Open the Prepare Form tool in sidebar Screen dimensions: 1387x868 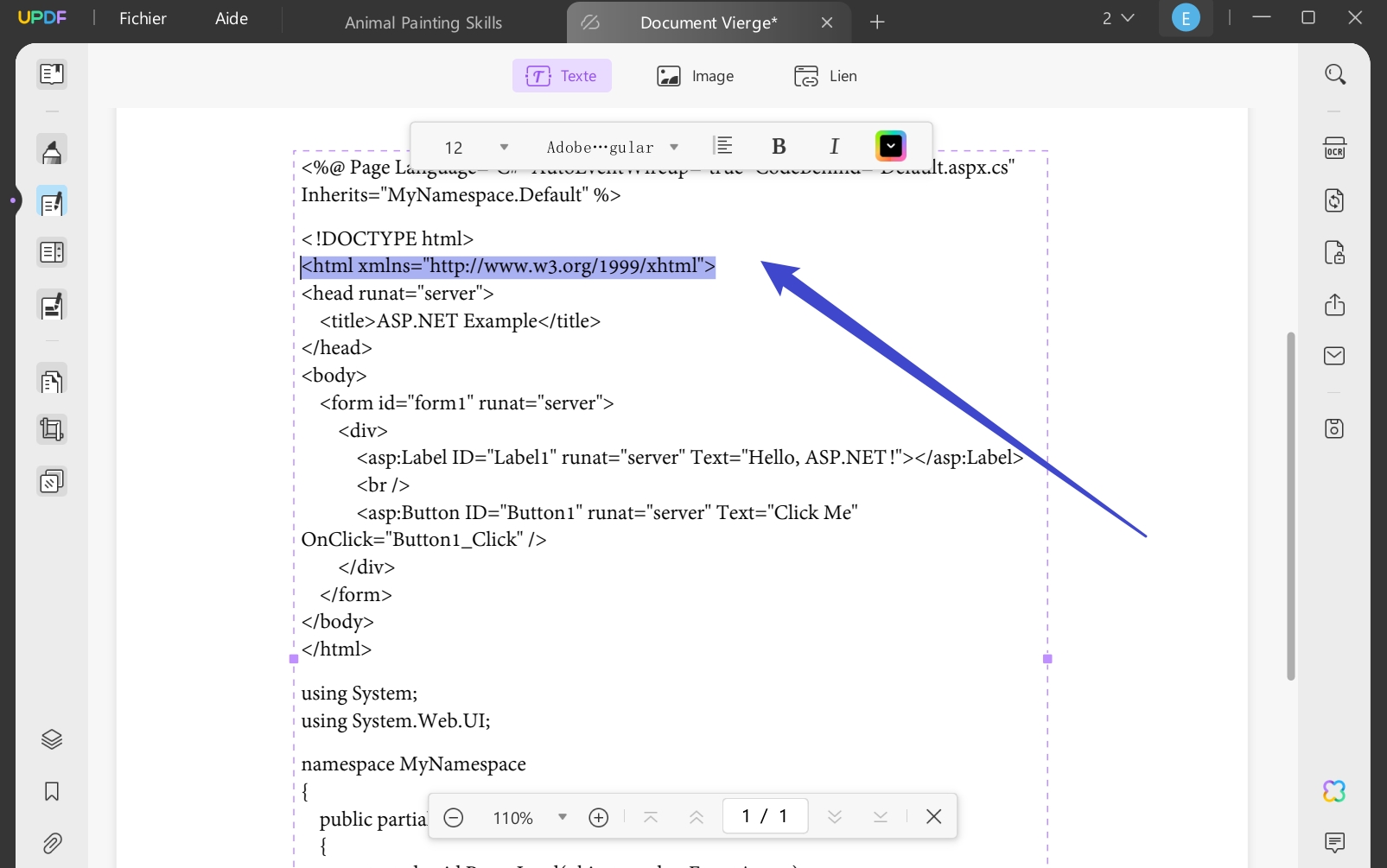(x=52, y=253)
